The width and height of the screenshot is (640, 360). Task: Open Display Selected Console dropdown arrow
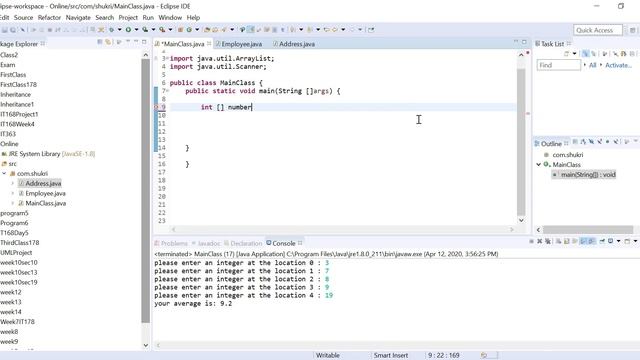coord(618,241)
